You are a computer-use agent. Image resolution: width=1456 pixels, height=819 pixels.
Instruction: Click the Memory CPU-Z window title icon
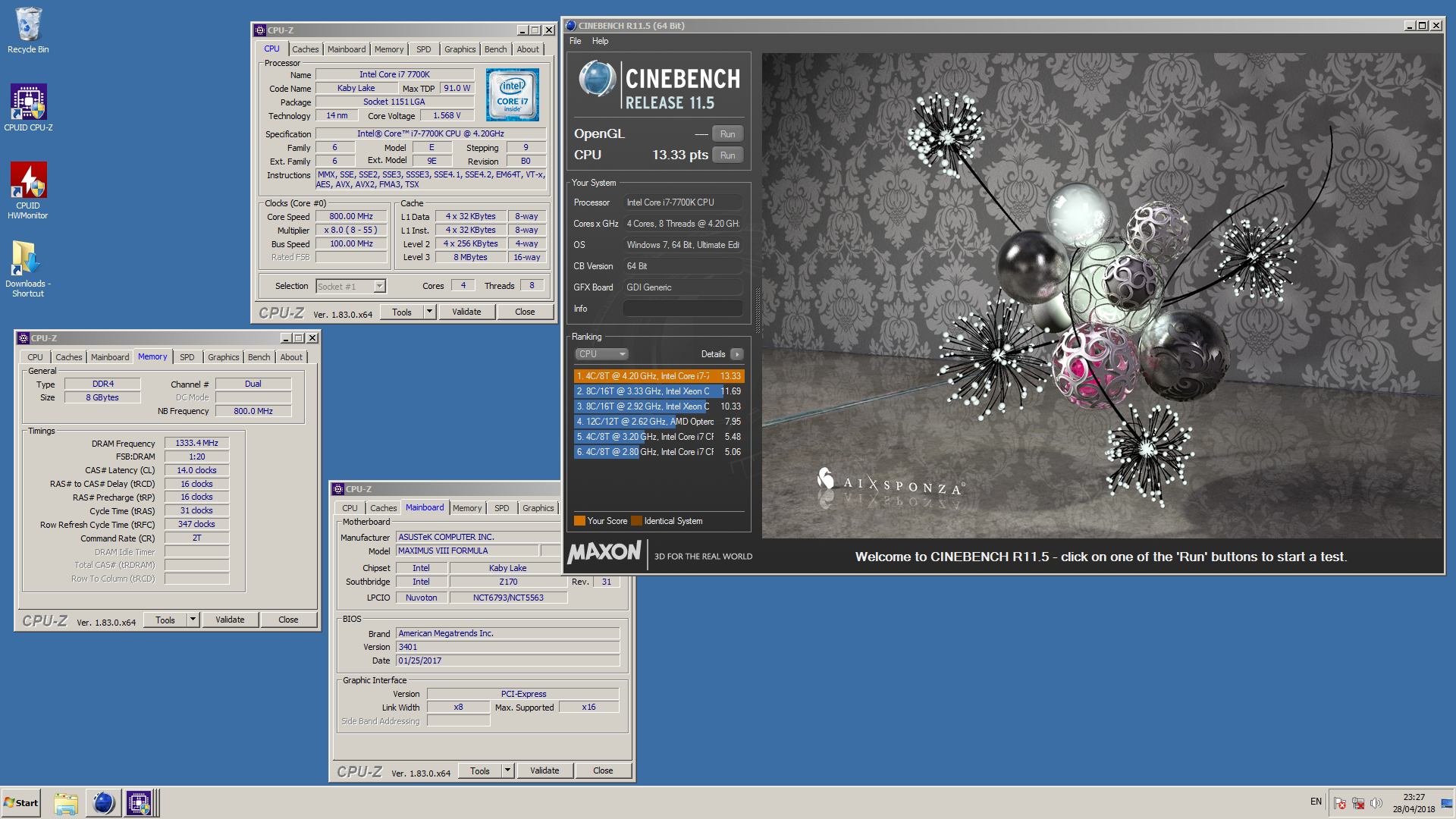point(24,338)
